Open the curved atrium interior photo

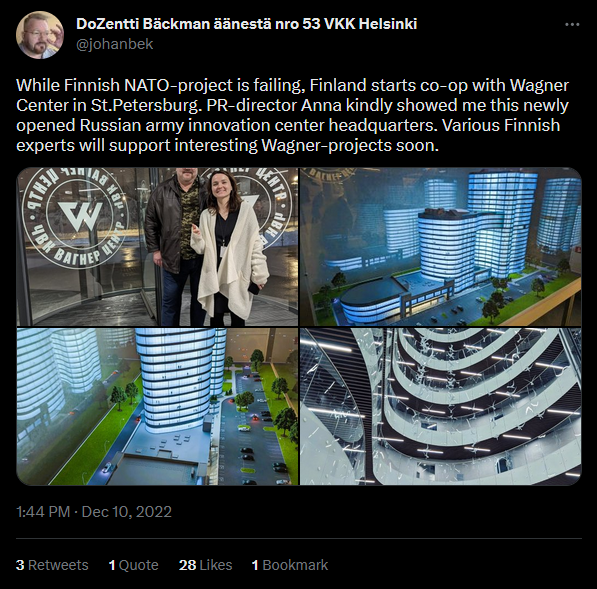click(x=441, y=406)
